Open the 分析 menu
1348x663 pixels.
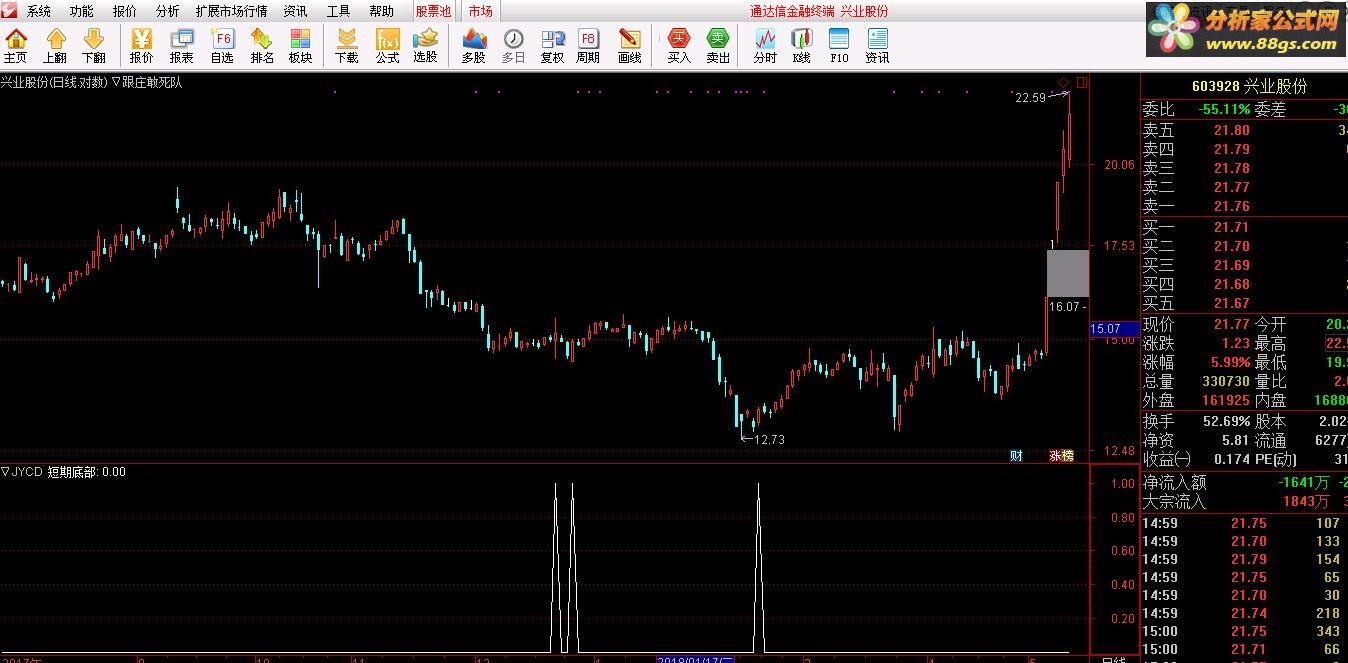[168, 11]
